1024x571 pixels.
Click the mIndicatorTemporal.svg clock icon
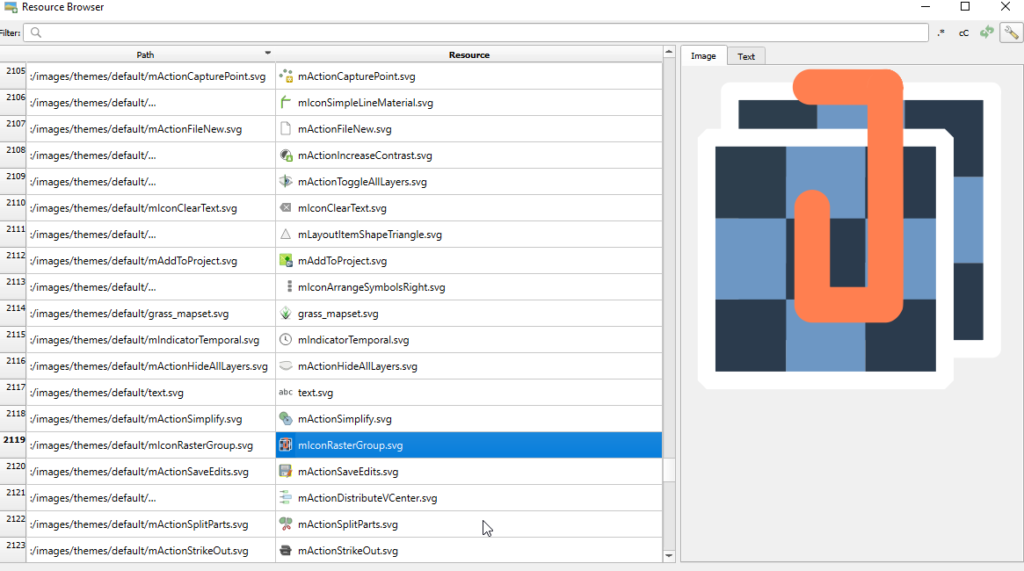click(x=286, y=340)
